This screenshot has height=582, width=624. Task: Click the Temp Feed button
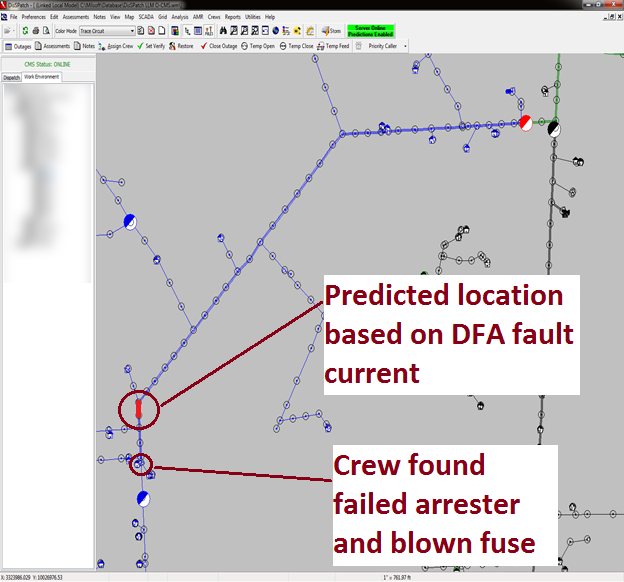click(x=333, y=46)
